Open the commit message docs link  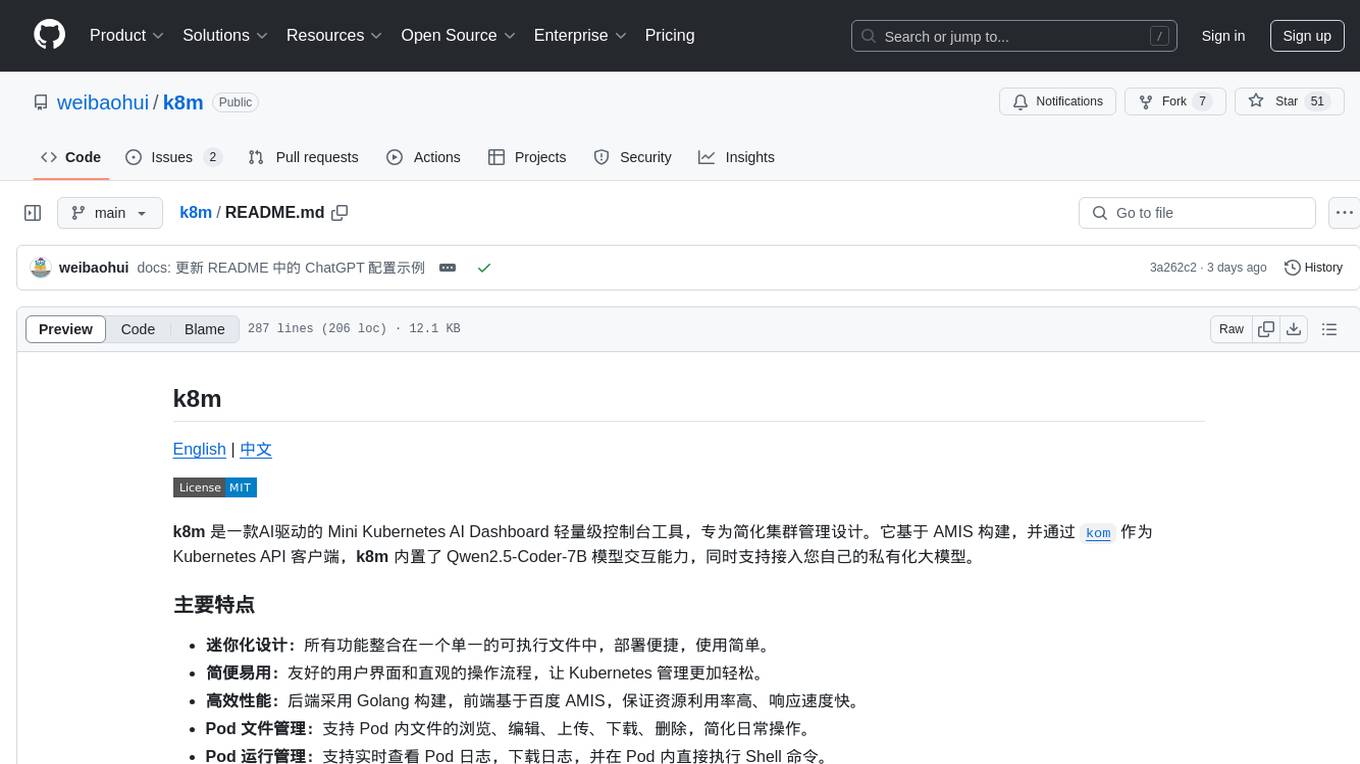(x=281, y=267)
